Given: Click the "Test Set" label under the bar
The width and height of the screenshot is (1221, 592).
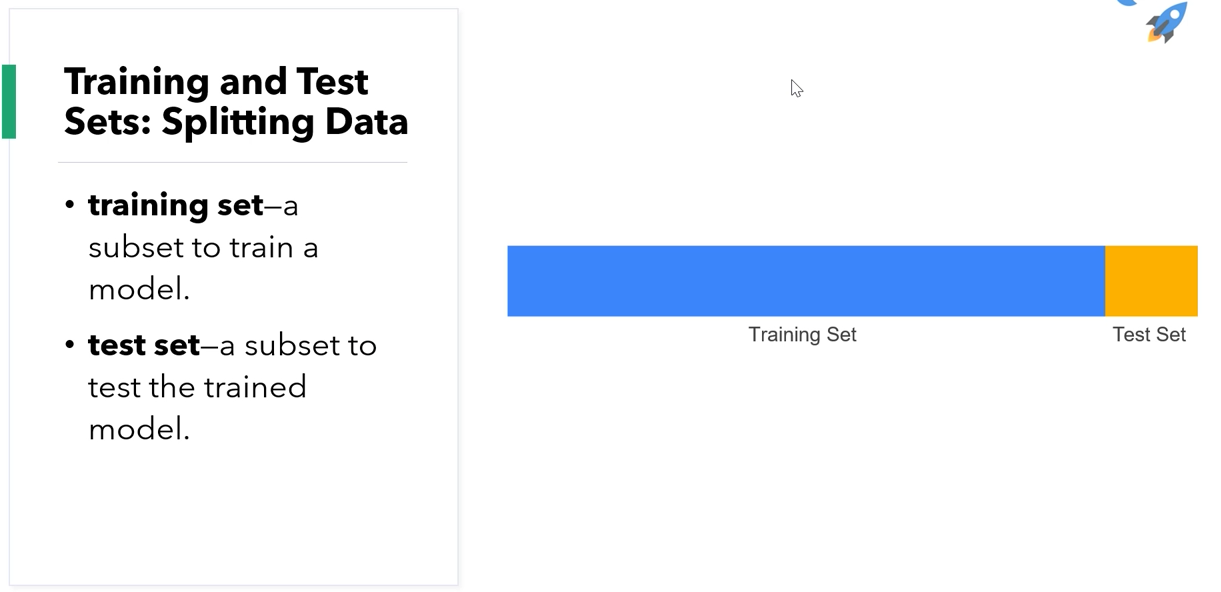Looking at the screenshot, I should (1149, 335).
